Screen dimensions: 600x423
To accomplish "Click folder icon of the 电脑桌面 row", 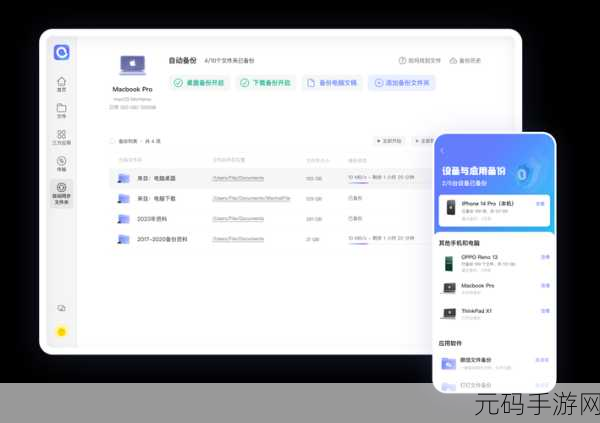I will [123, 178].
